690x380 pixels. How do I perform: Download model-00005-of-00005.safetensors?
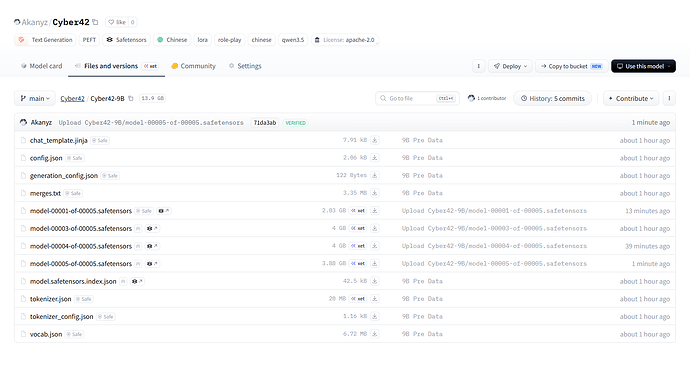[374, 263]
